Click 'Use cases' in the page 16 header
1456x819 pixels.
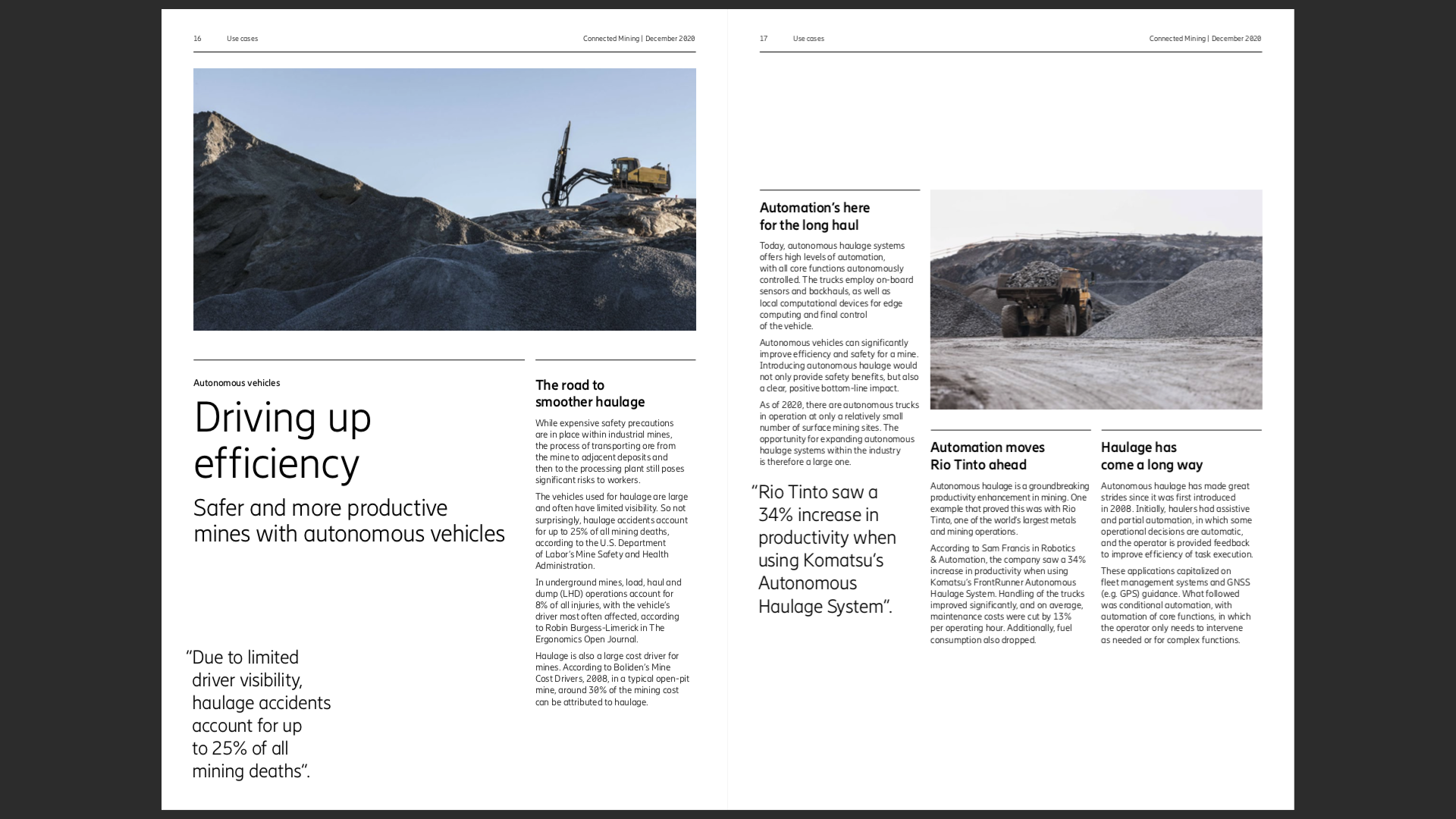pos(242,39)
